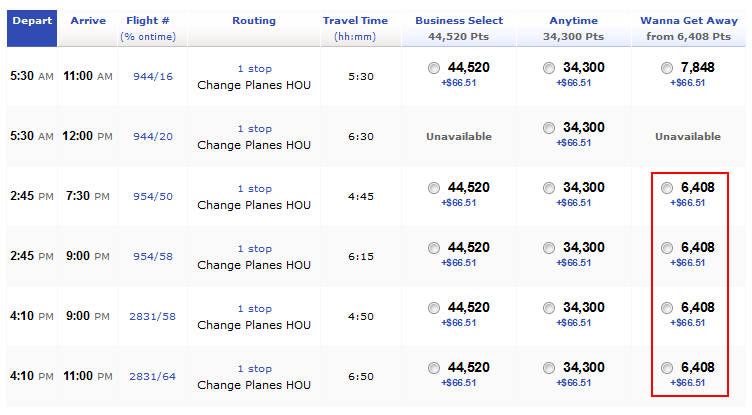The image size is (752, 415).
Task: Select Anytime 34,300 fare arriving 12:00 PM
Action: [x=549, y=128]
